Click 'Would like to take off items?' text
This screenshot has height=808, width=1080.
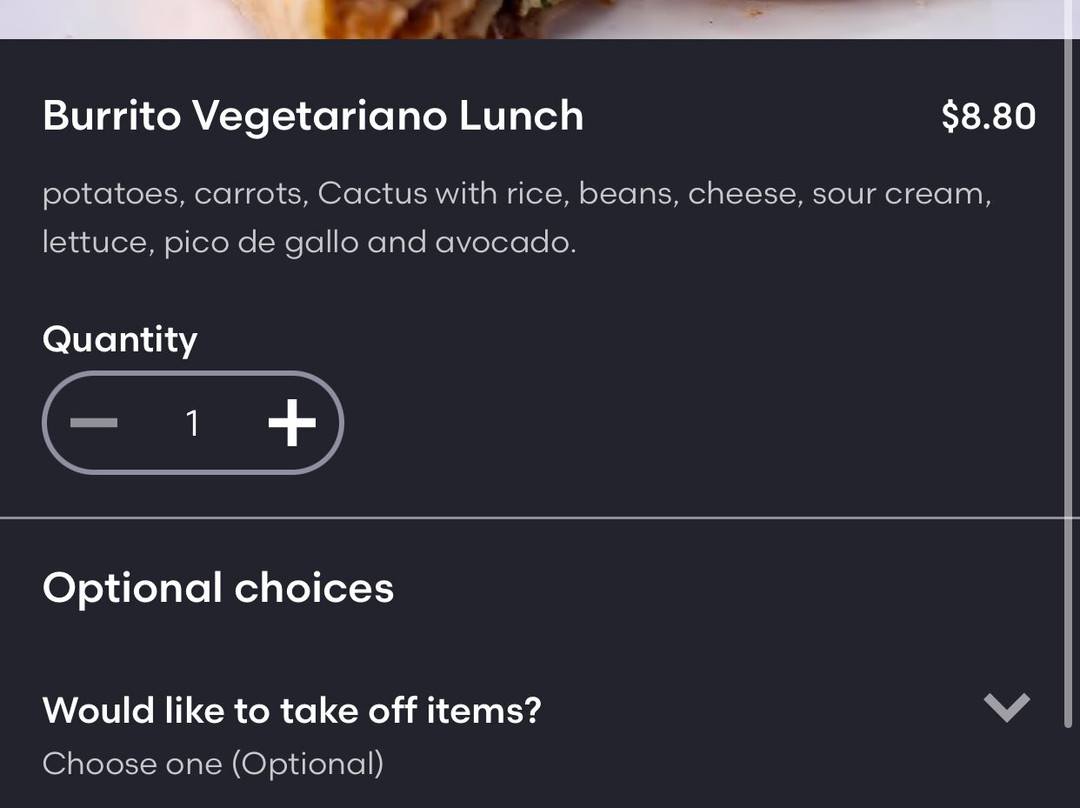tap(291, 710)
